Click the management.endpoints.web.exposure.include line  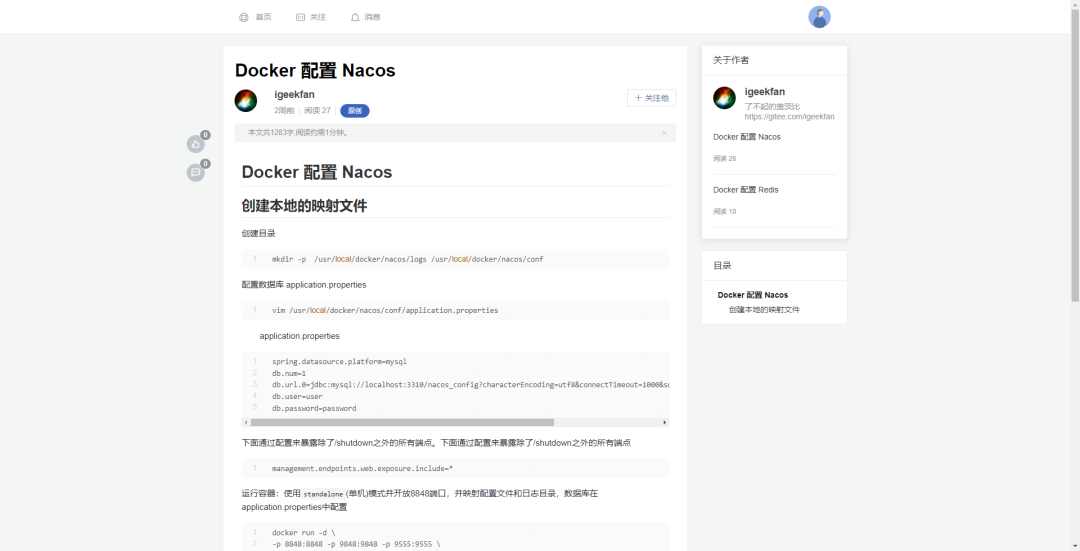[x=362, y=468]
